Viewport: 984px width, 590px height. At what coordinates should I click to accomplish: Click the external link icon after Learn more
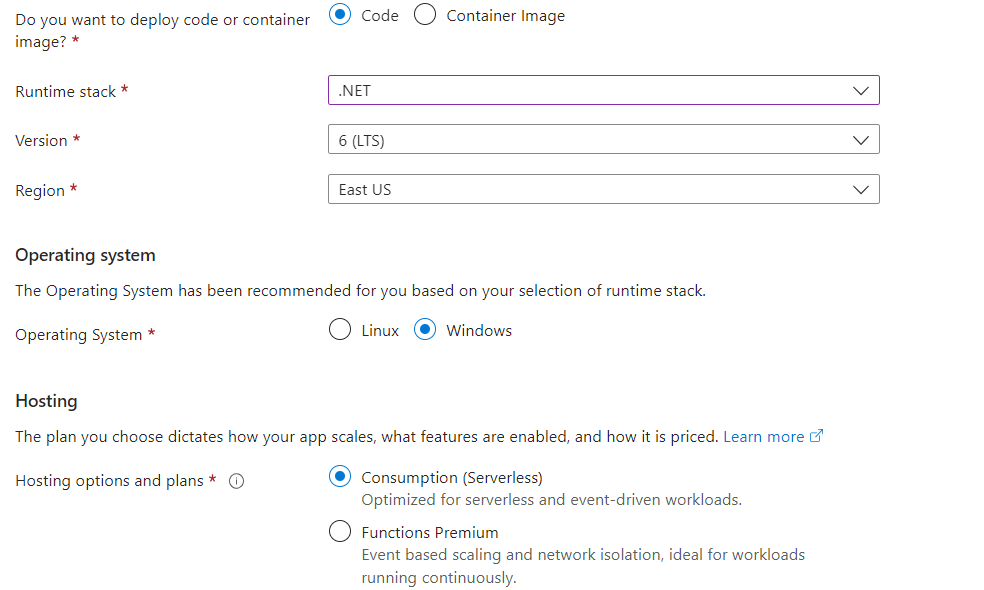pyautogui.click(x=816, y=436)
